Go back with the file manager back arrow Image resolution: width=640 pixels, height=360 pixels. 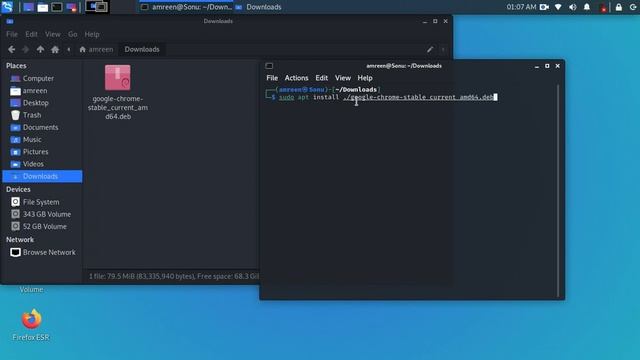(x=11, y=49)
